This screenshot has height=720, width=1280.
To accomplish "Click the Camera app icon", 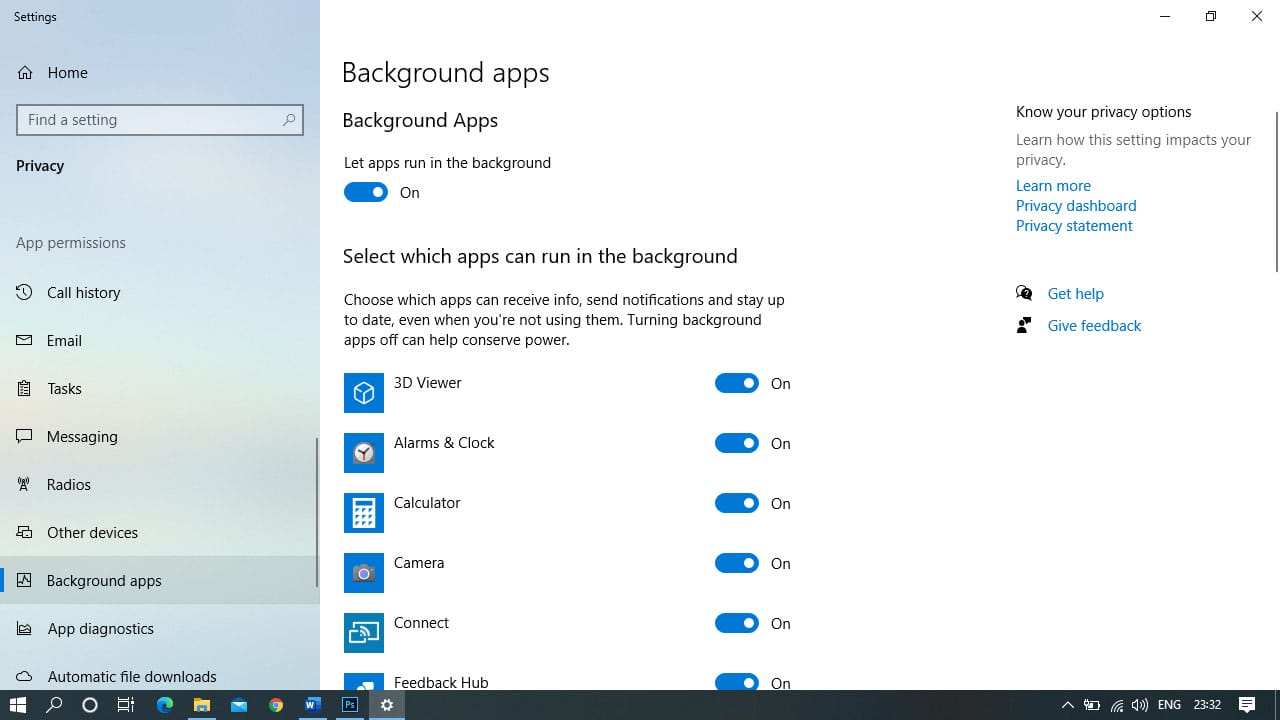I will click(x=363, y=573).
